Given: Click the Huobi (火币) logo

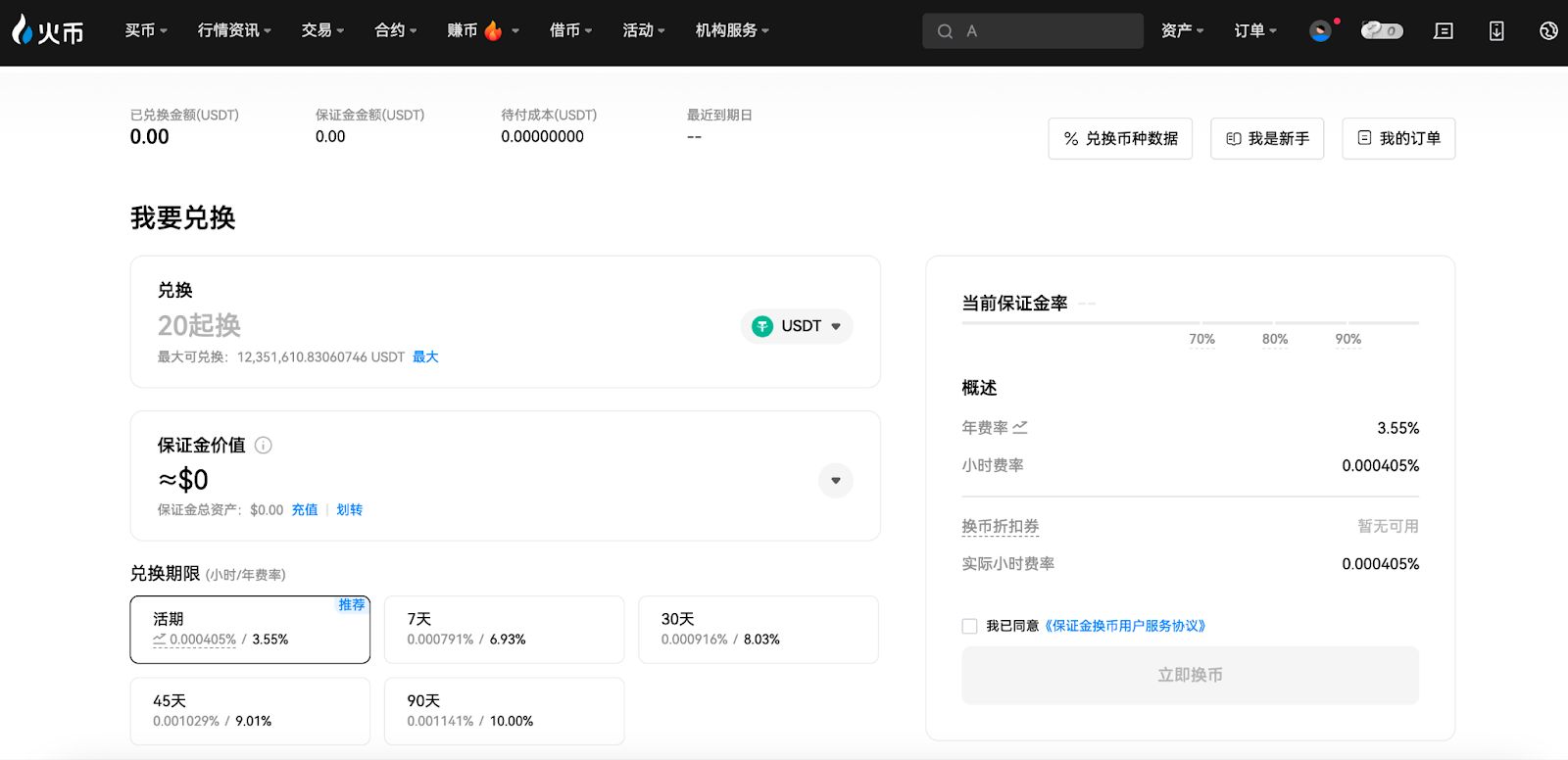Looking at the screenshot, I should (x=47, y=31).
